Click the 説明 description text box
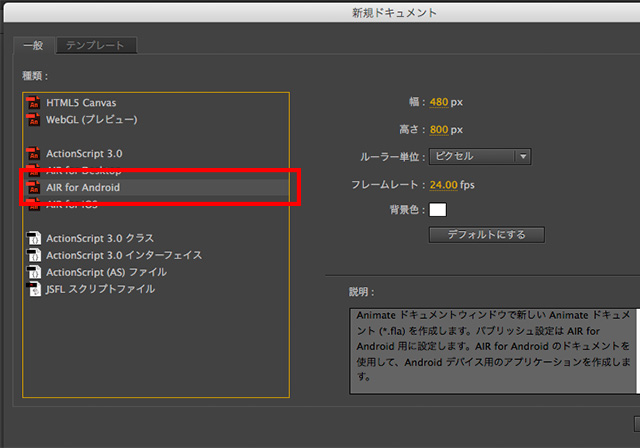 click(x=493, y=351)
